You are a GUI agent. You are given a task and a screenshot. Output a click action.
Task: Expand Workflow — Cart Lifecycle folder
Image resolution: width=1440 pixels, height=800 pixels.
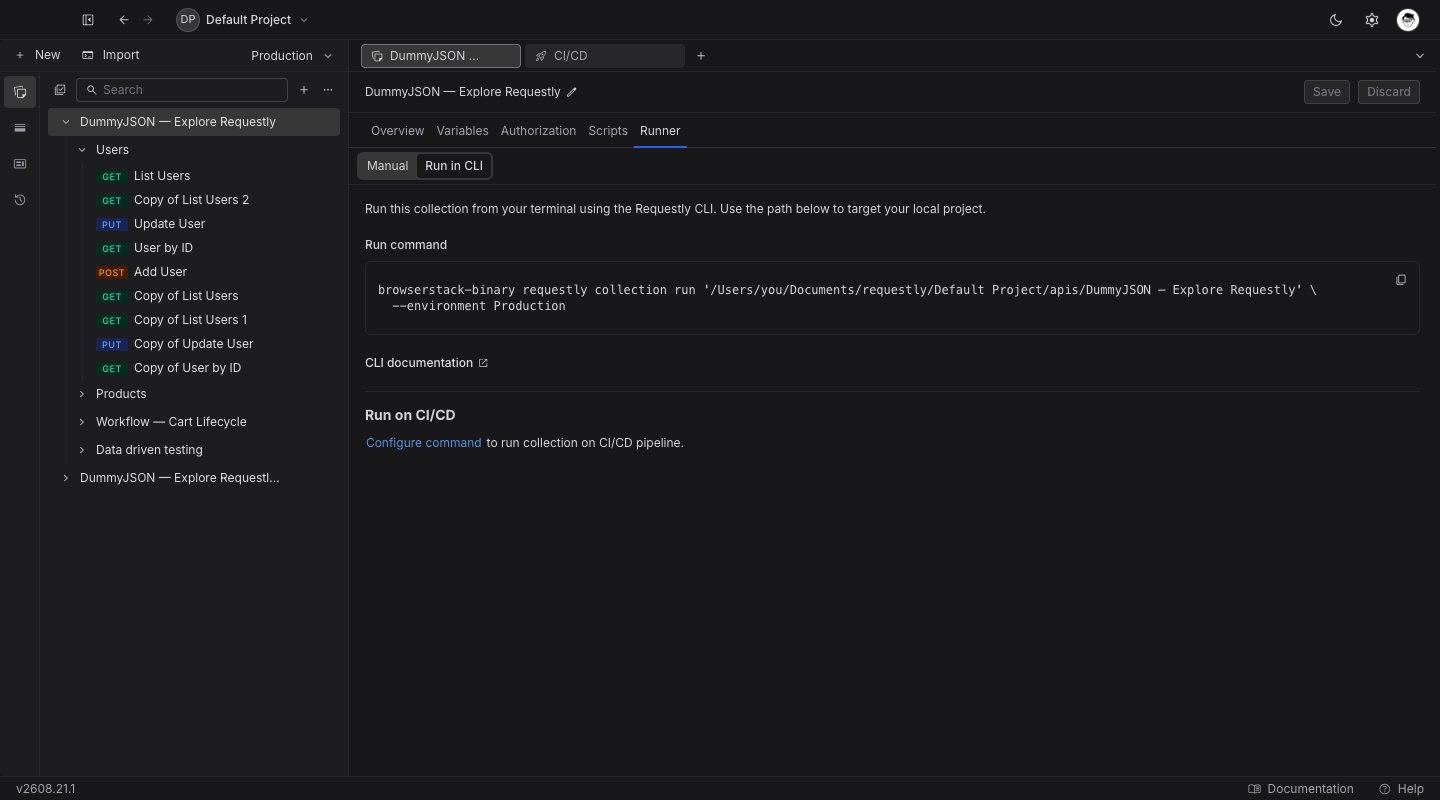82,422
